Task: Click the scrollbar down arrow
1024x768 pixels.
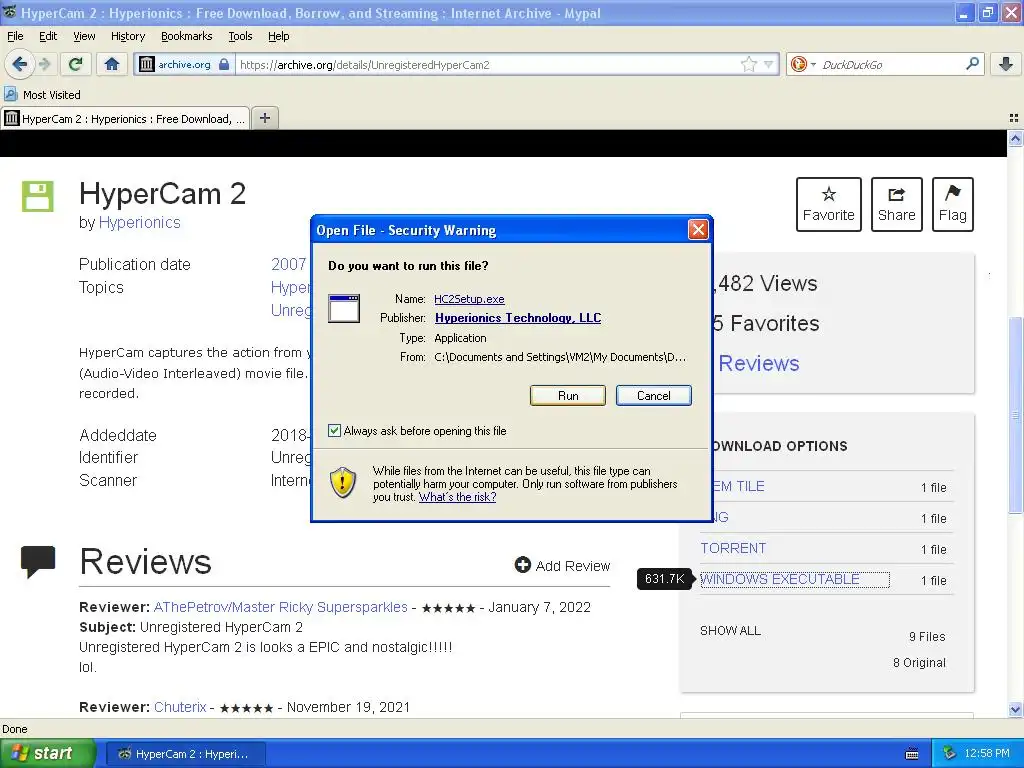Action: click(1015, 710)
